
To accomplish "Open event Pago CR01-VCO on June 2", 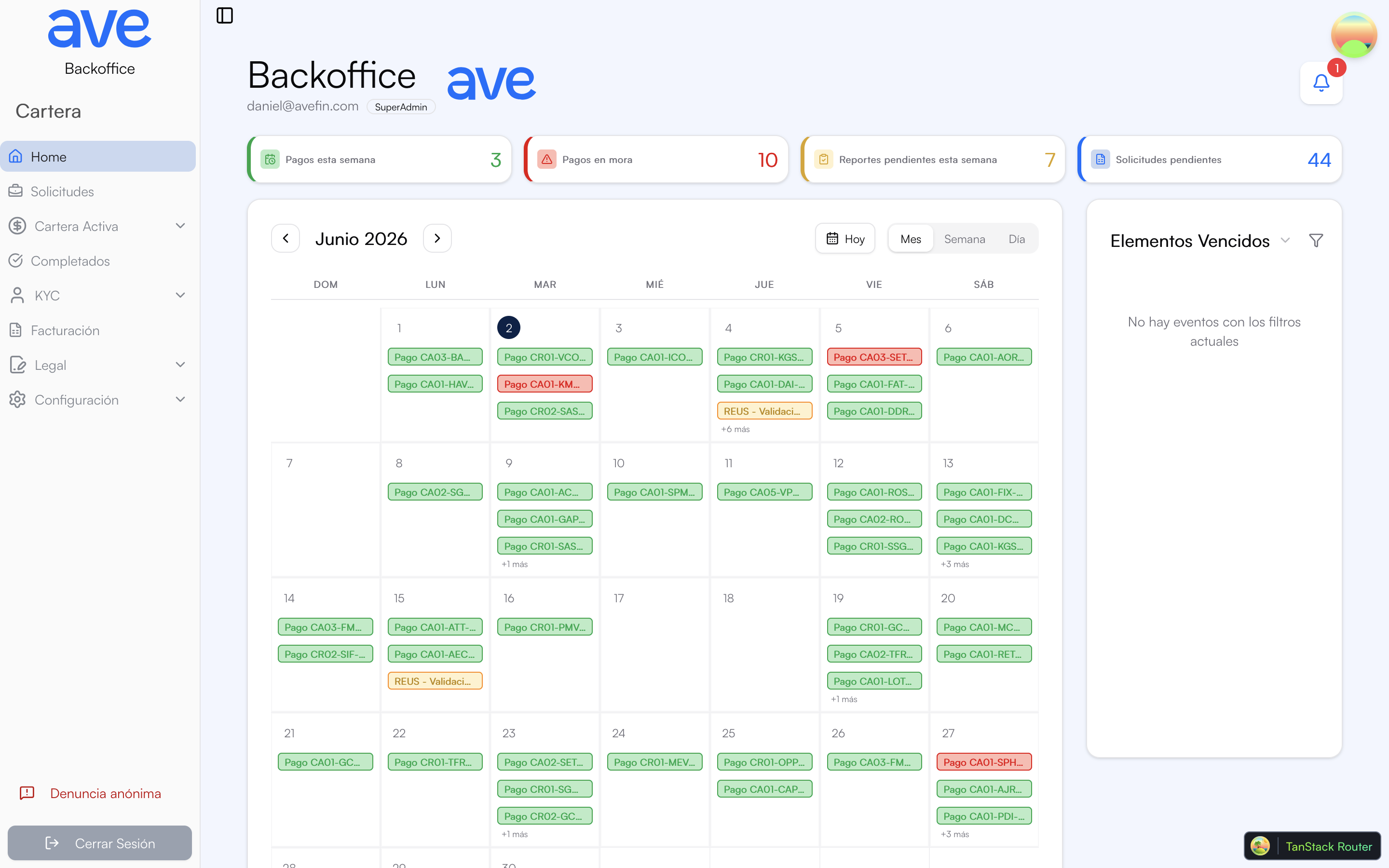I will point(545,356).
